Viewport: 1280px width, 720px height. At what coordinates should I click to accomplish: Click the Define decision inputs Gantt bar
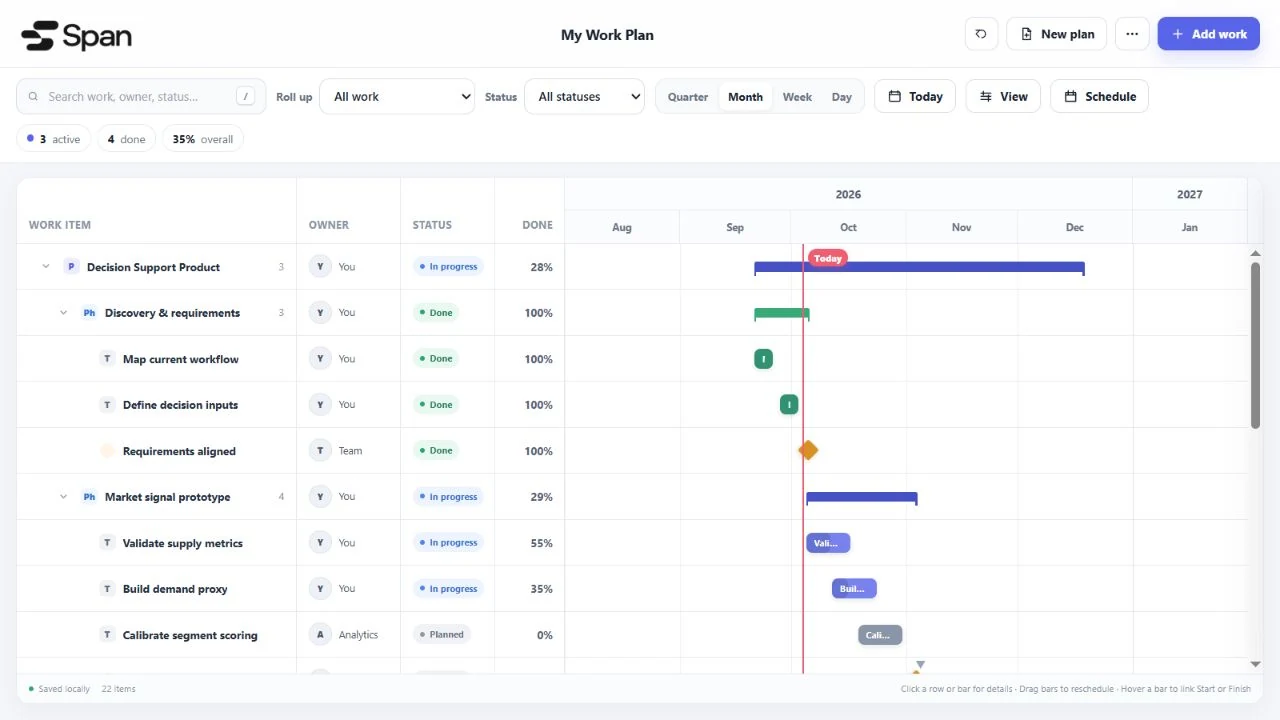click(x=789, y=405)
